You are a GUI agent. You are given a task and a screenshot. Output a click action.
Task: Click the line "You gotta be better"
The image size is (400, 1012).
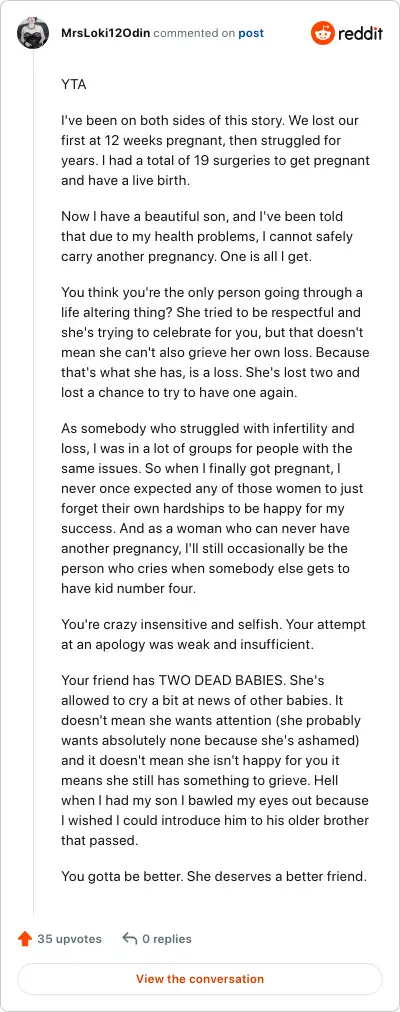214,876
